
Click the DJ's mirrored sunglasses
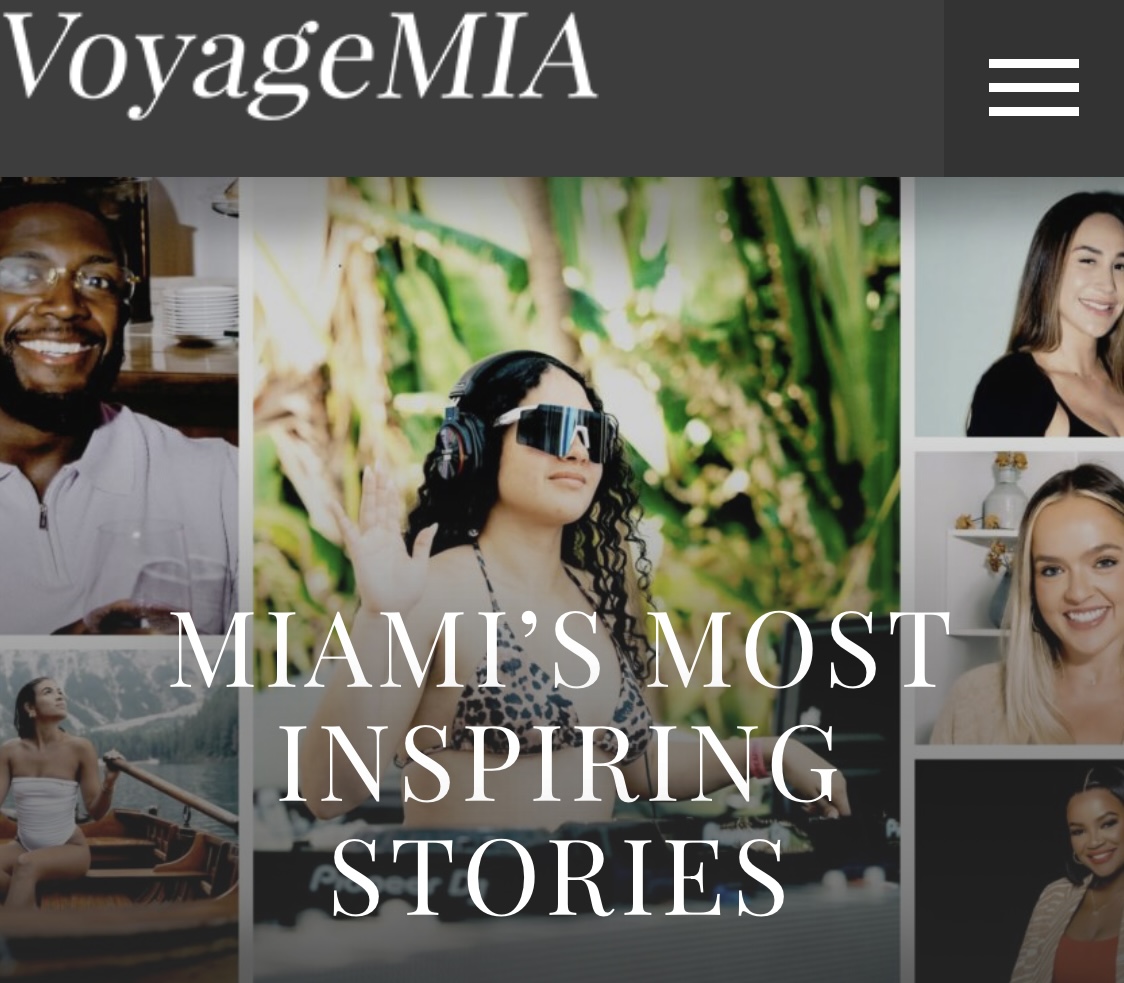coord(554,434)
